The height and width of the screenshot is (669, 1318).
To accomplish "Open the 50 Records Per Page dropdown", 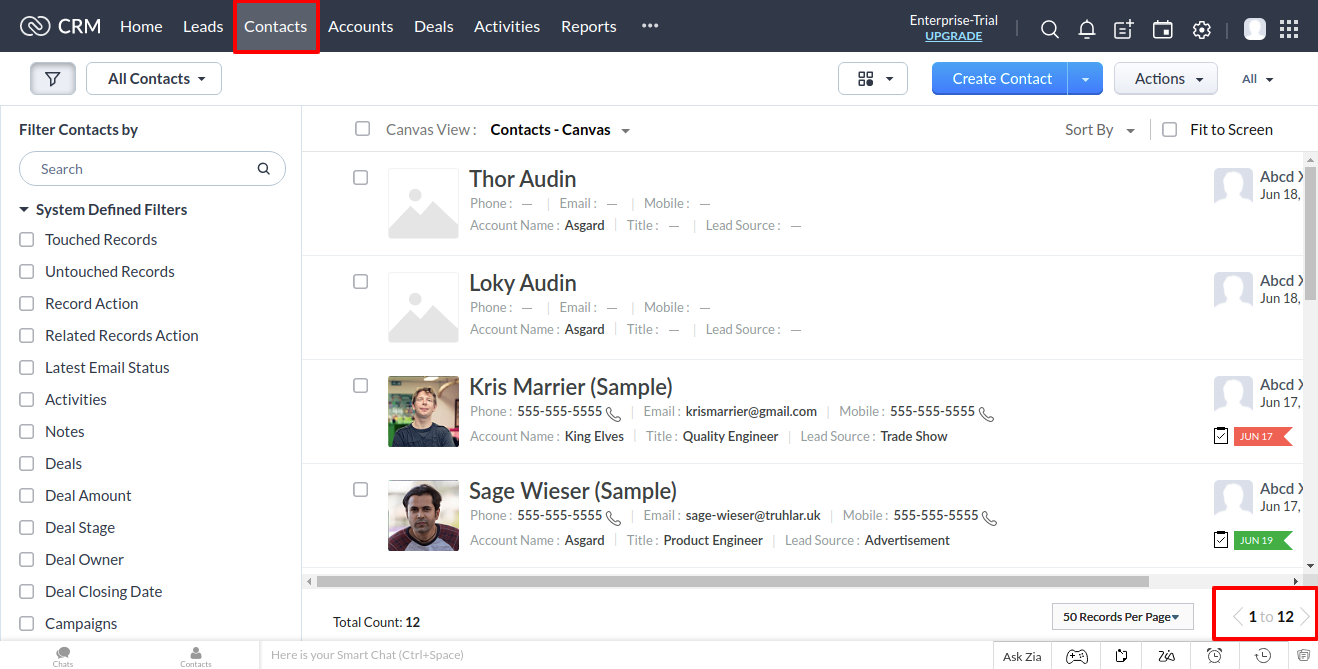I will (1122, 617).
